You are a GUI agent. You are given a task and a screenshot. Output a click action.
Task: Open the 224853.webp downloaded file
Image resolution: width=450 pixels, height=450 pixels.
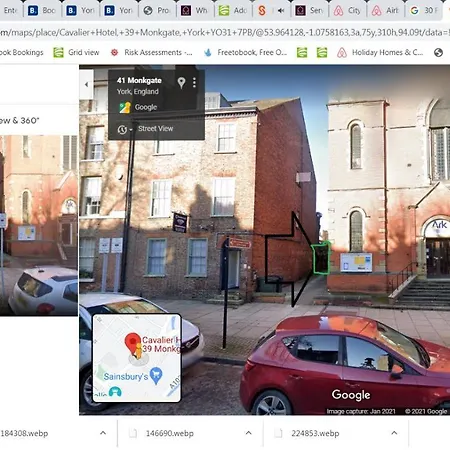coord(315,433)
